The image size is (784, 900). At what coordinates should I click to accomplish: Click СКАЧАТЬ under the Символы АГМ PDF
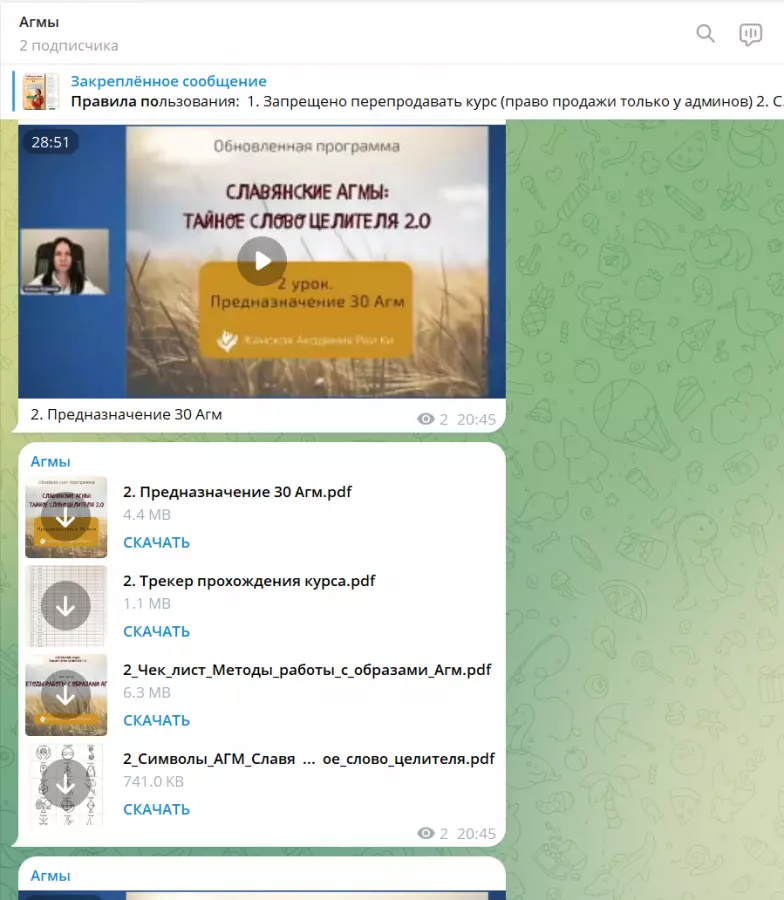(156, 810)
